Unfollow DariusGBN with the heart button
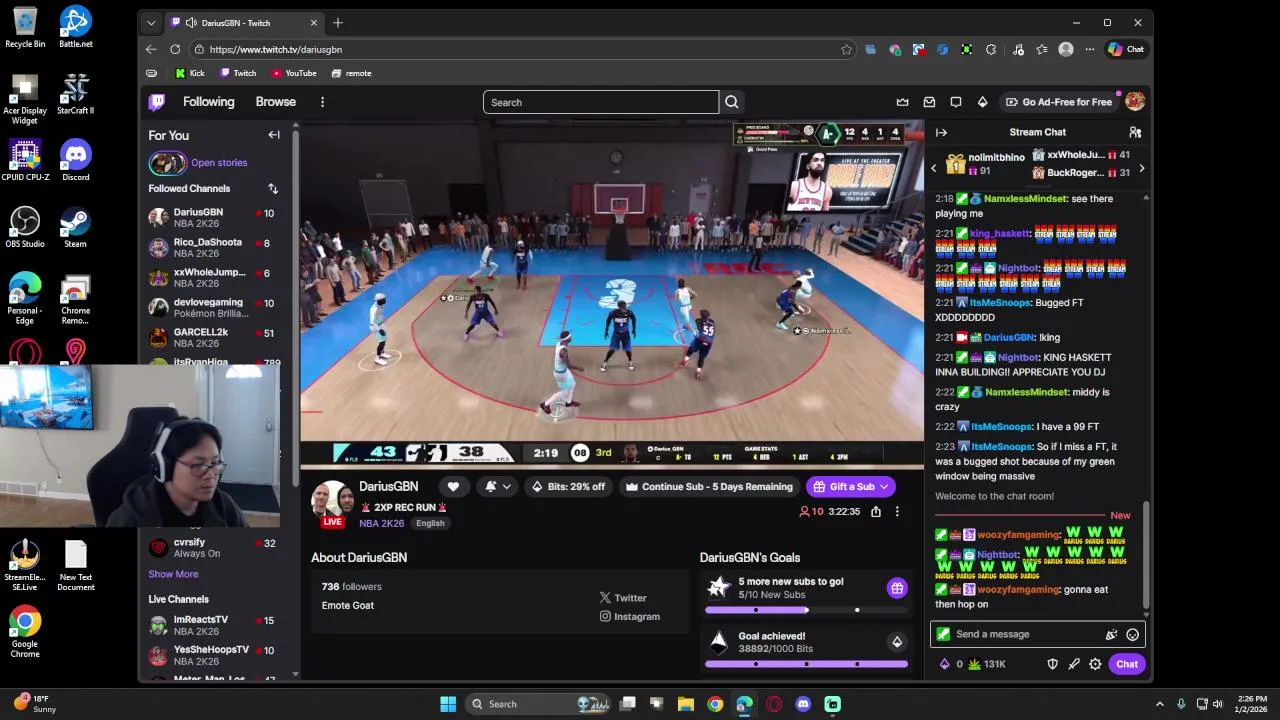 point(453,486)
